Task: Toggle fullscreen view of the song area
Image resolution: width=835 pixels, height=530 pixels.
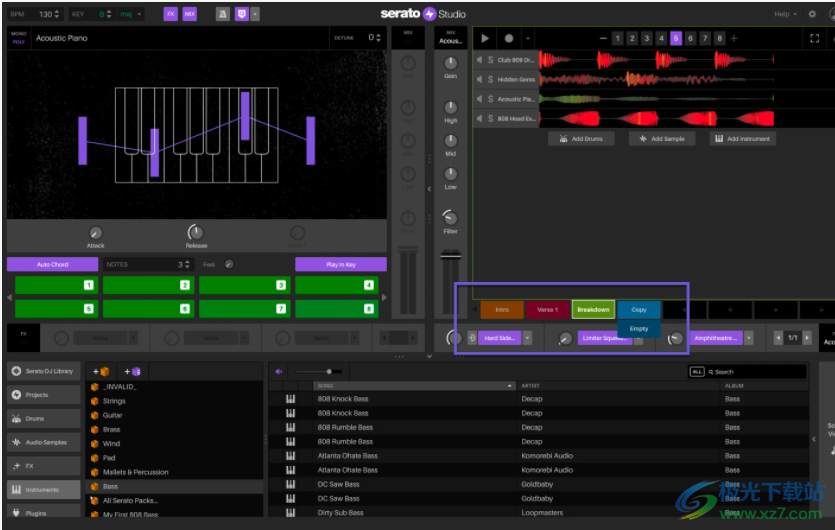Action: tap(814, 38)
